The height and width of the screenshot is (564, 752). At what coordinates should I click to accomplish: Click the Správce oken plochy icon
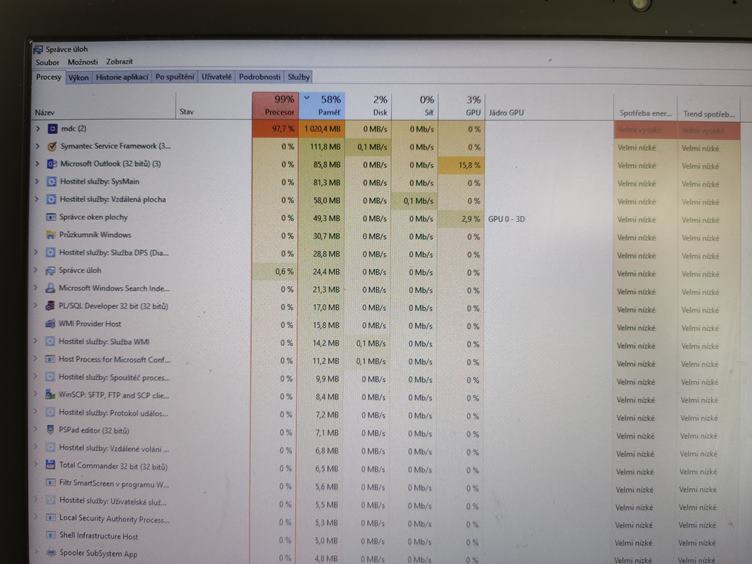[51, 217]
